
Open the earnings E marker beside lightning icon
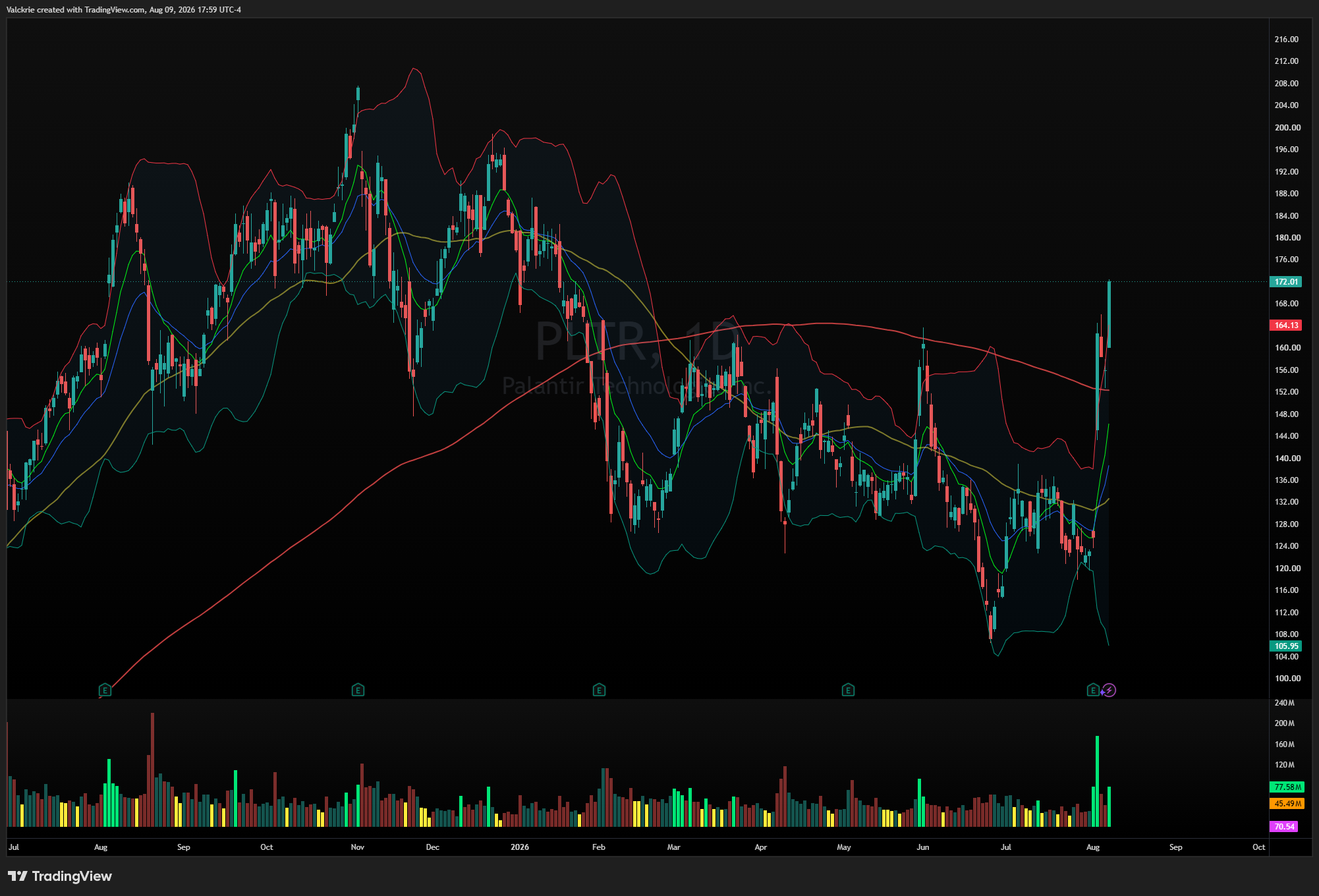pyautogui.click(x=1093, y=690)
